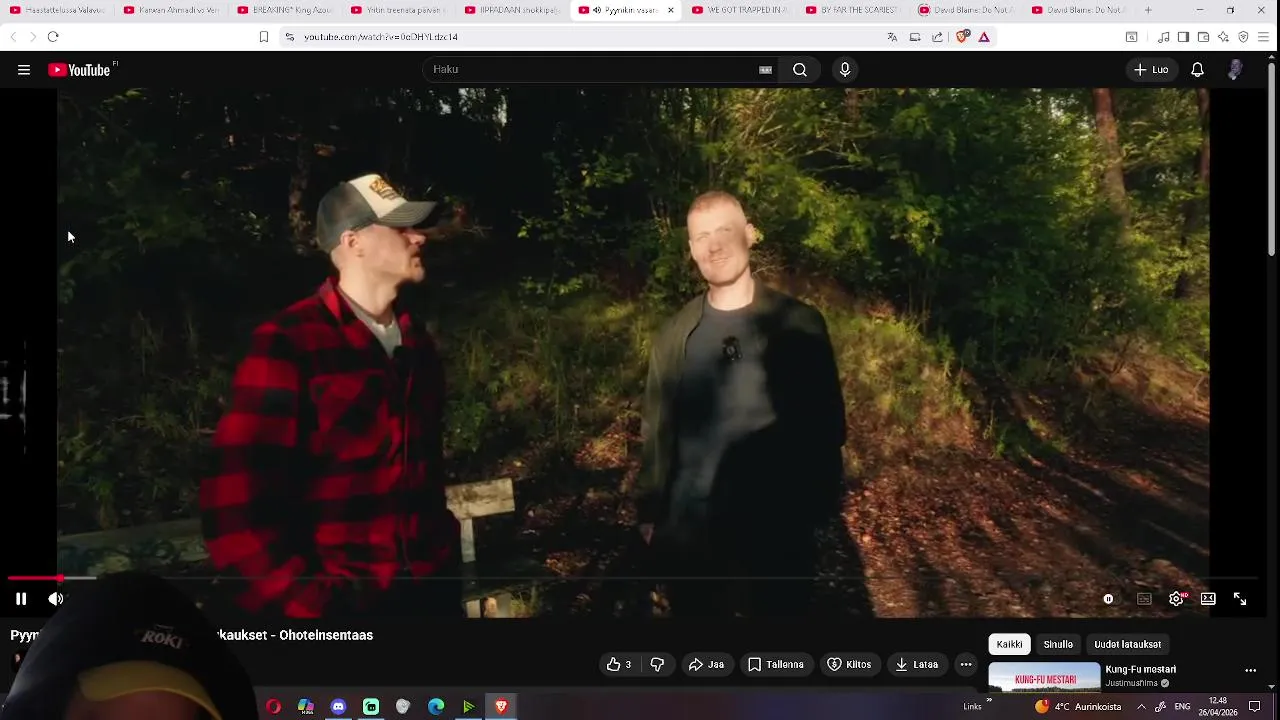Dislike the video with thumbs down

click(657, 664)
